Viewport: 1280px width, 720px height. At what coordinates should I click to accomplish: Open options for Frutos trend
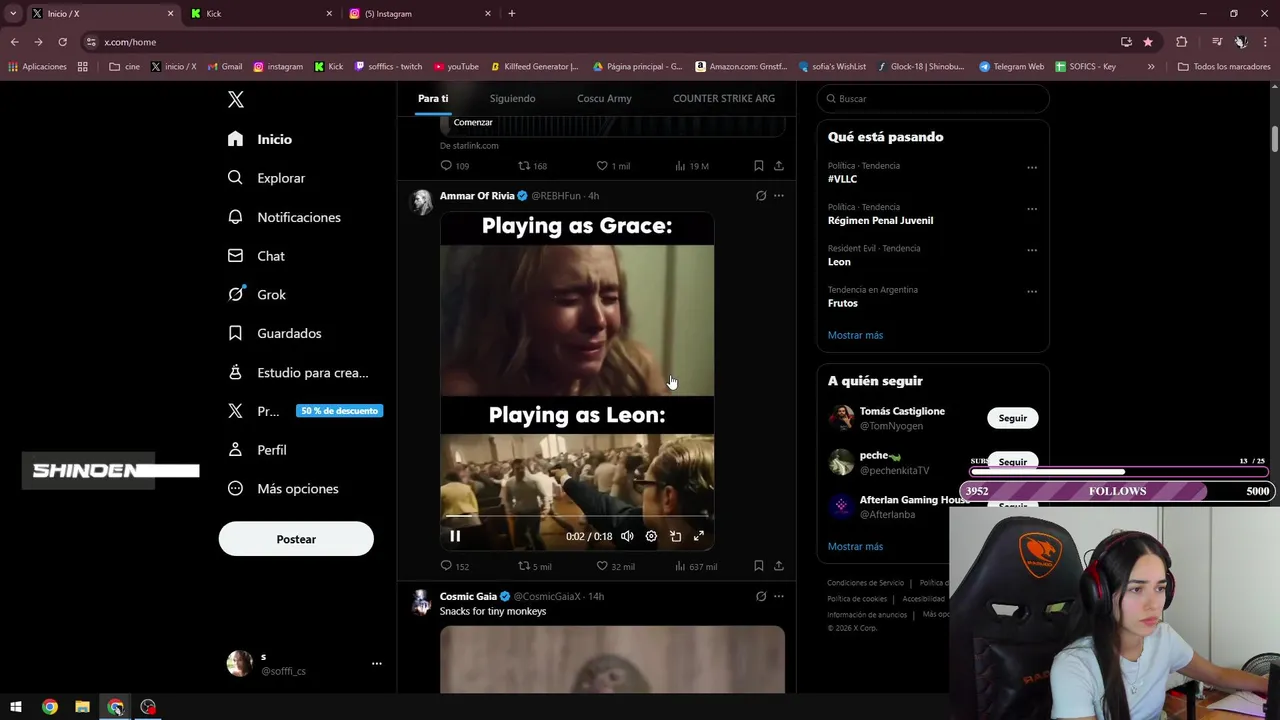[1032, 292]
